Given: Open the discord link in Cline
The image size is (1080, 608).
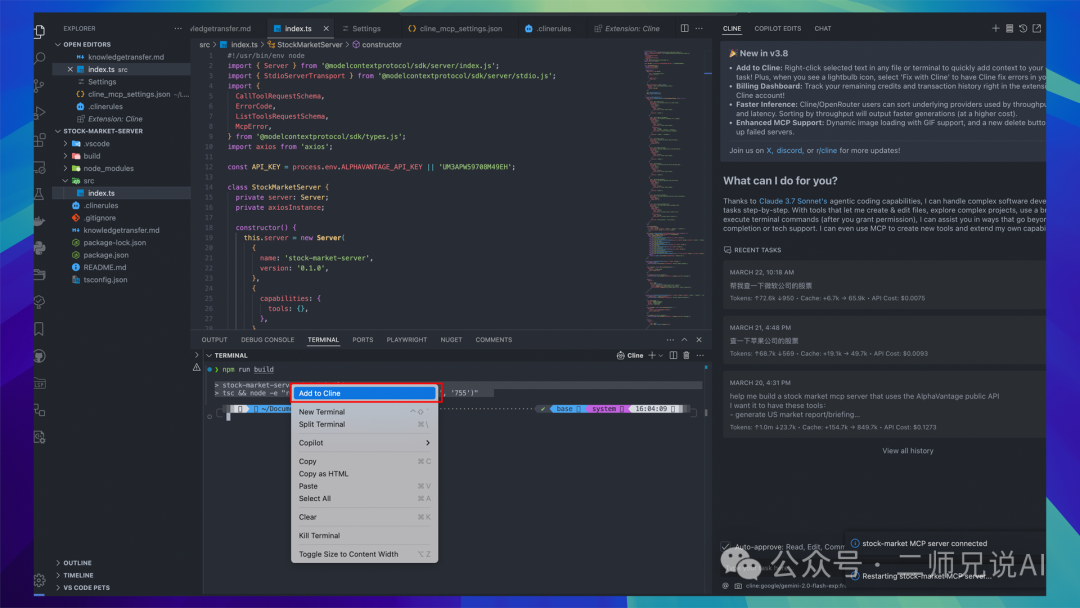Looking at the screenshot, I should pyautogui.click(x=789, y=150).
